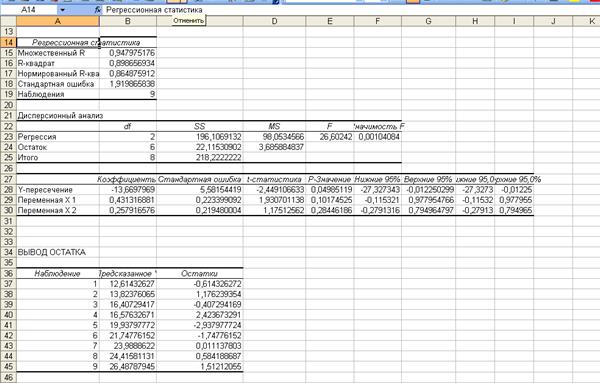Click header Остатки
This screenshot has width=600, height=383.
point(199,274)
